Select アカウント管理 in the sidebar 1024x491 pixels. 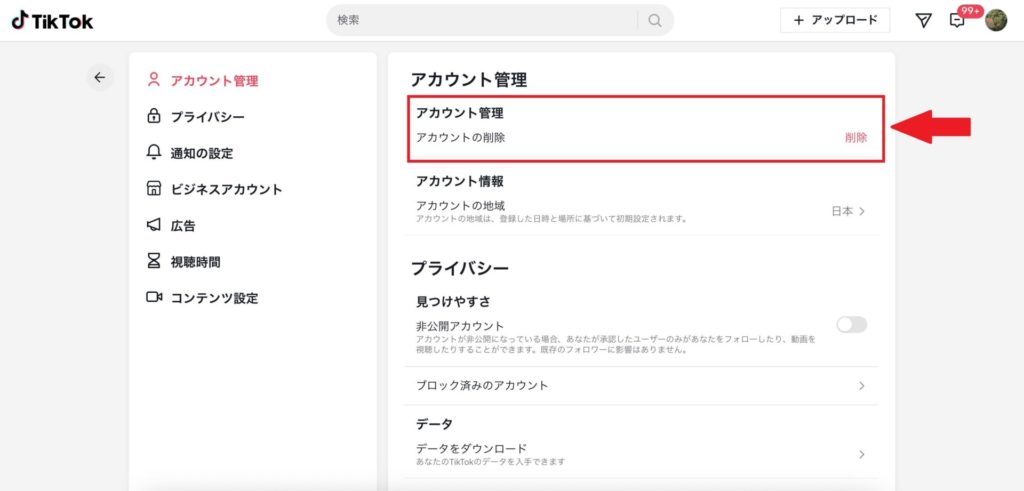pos(214,81)
